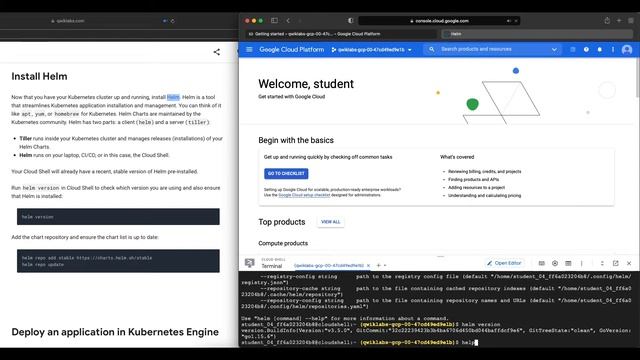Open the notifications bell
The height and width of the screenshot is (360, 640).
pos(600,49)
